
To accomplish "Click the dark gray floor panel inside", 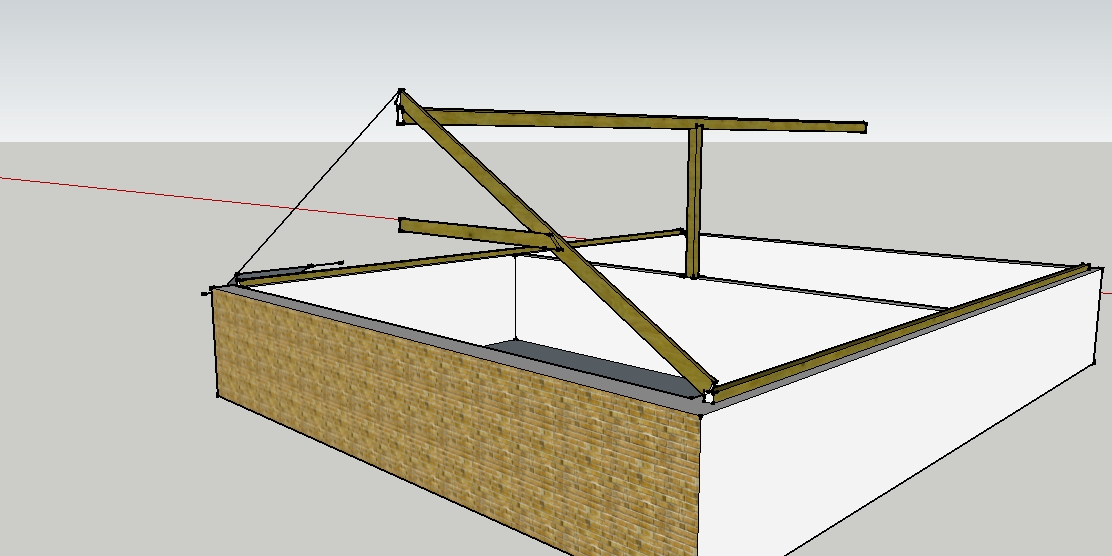I will click(592, 366).
